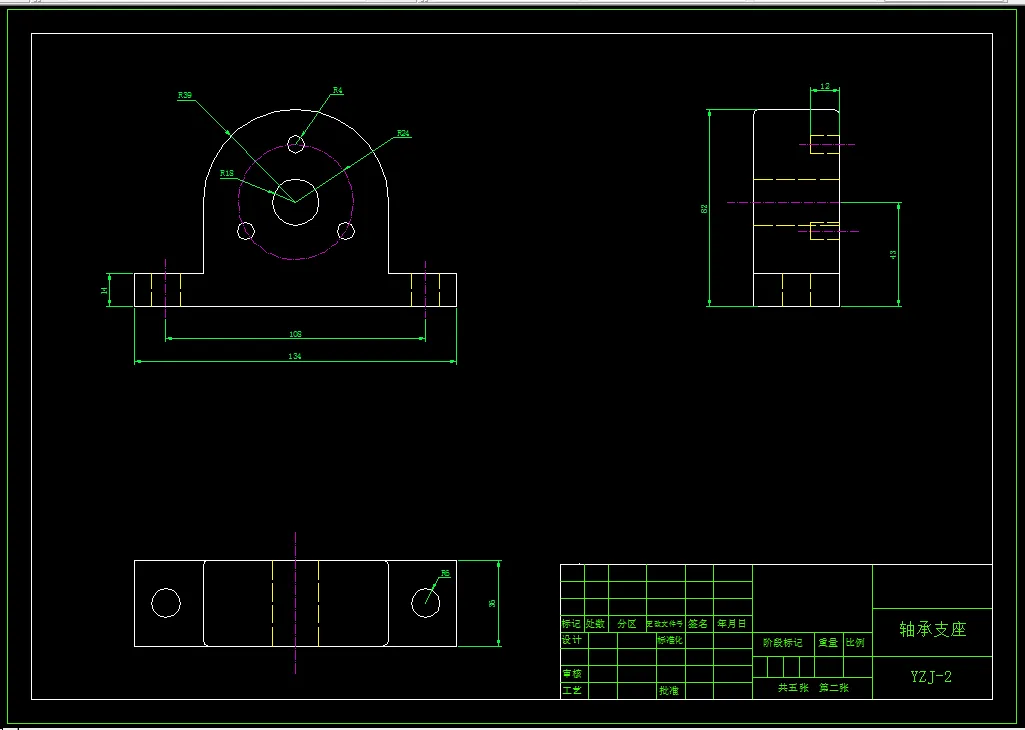1025x730 pixels.
Task: Select the R4 radius dimension label
Action: point(338,91)
